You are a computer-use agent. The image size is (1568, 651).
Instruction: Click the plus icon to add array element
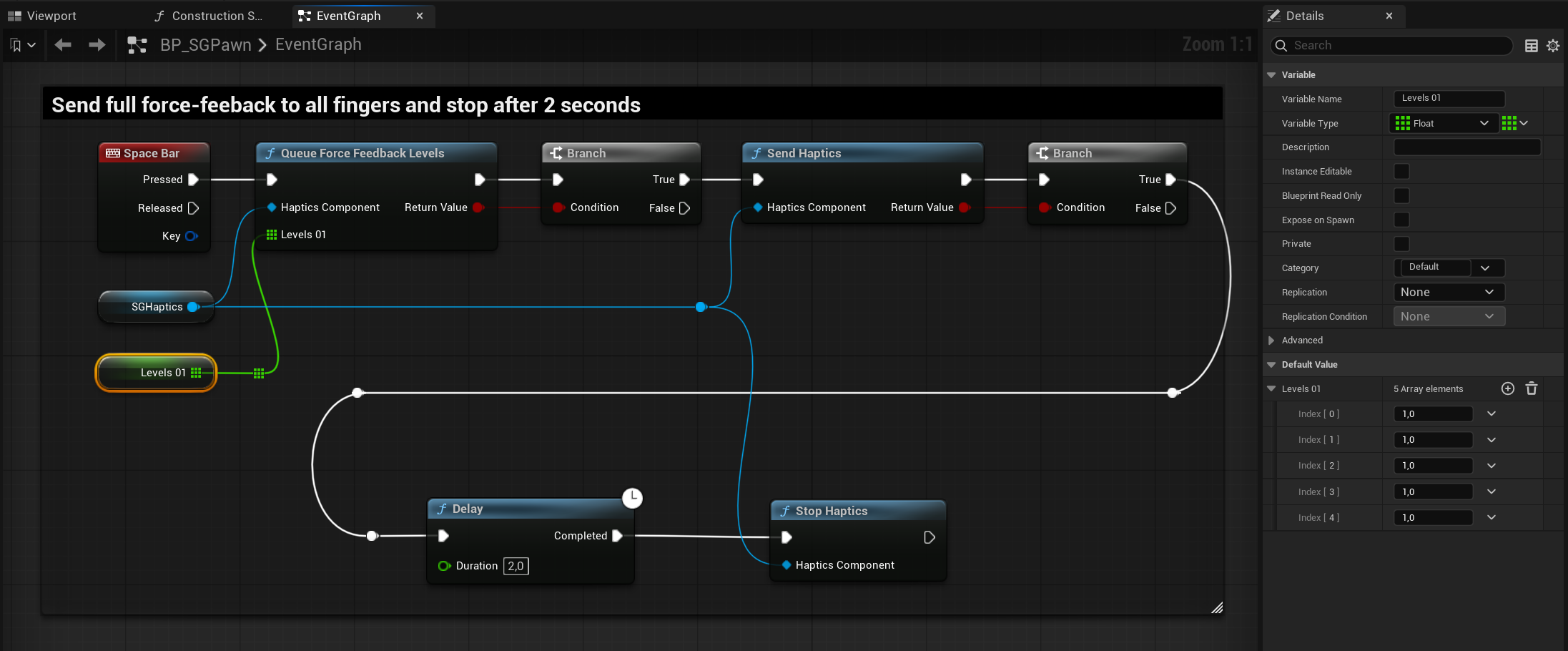[x=1507, y=388]
